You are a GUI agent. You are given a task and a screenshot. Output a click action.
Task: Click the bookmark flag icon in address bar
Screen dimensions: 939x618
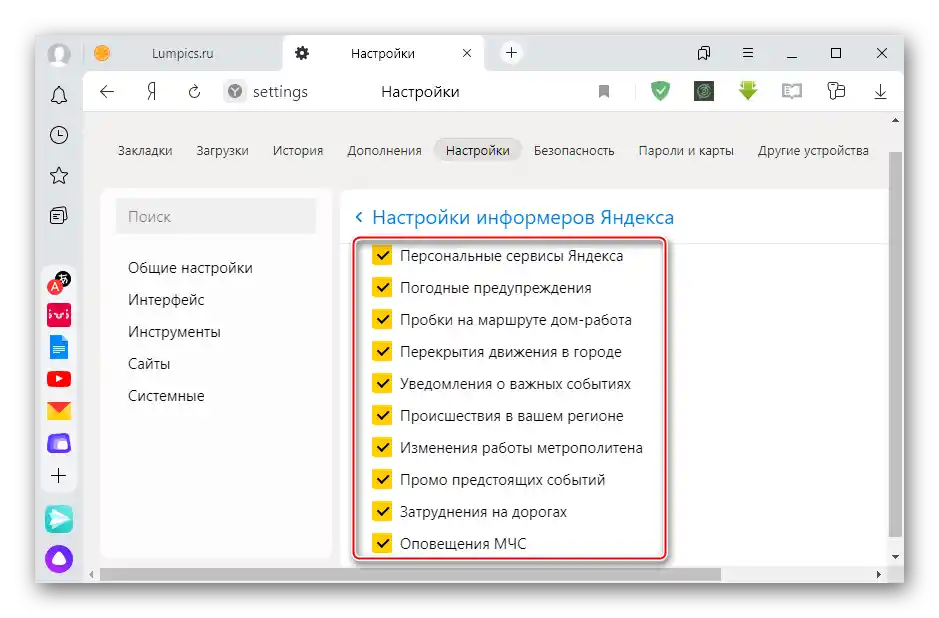pos(604,90)
